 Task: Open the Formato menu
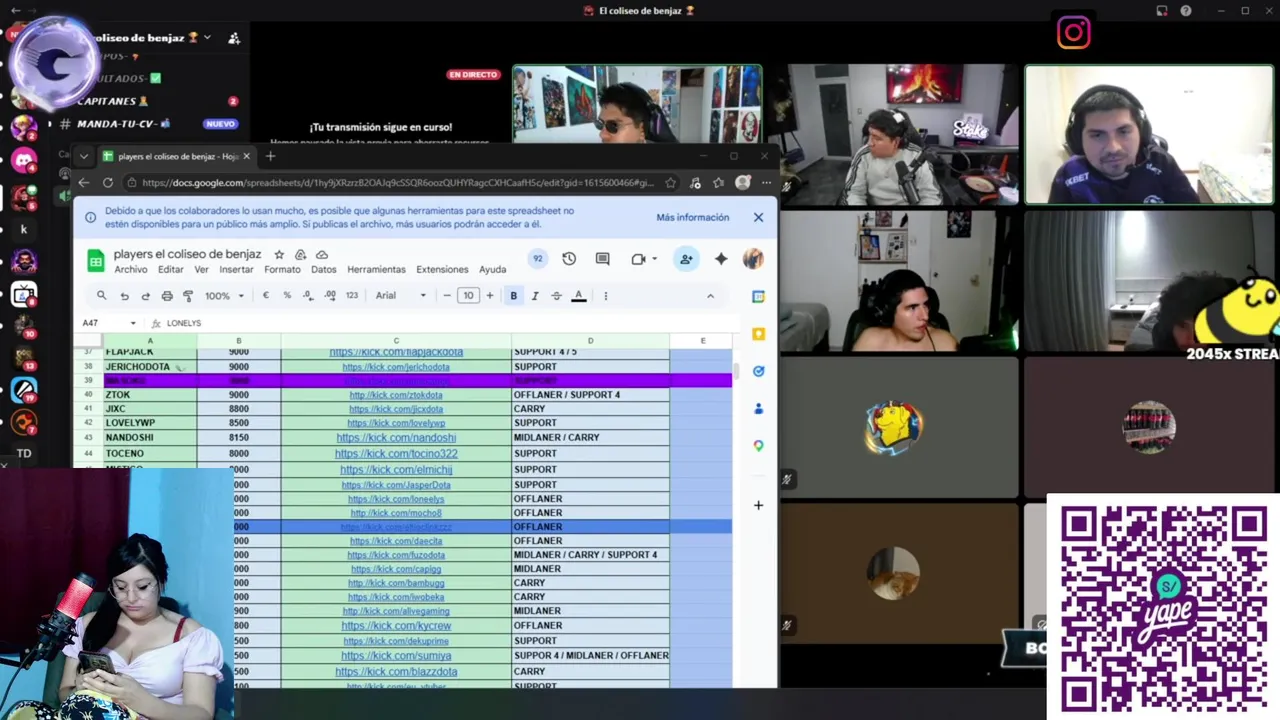click(282, 270)
